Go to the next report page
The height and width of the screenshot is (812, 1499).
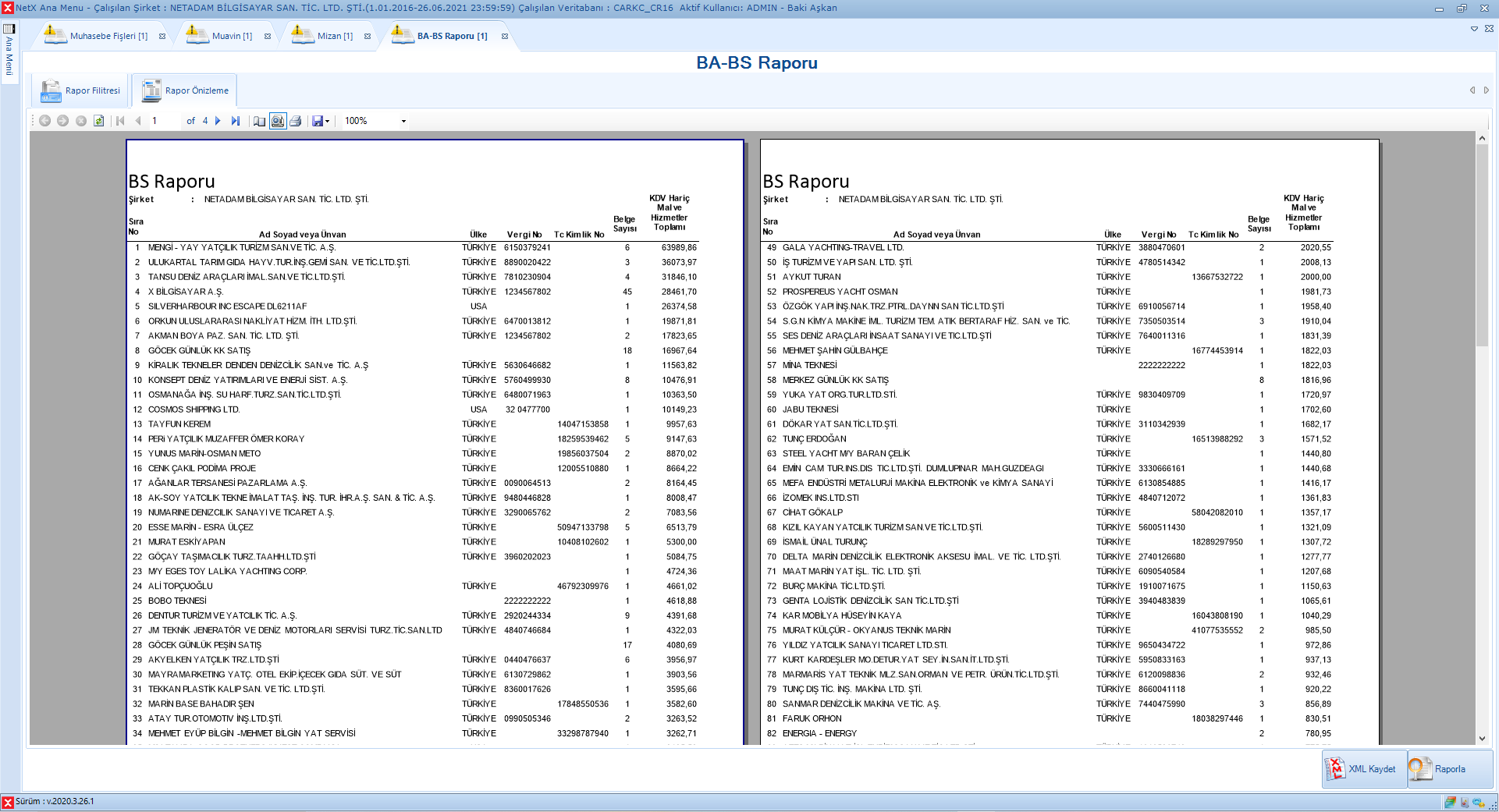point(218,121)
